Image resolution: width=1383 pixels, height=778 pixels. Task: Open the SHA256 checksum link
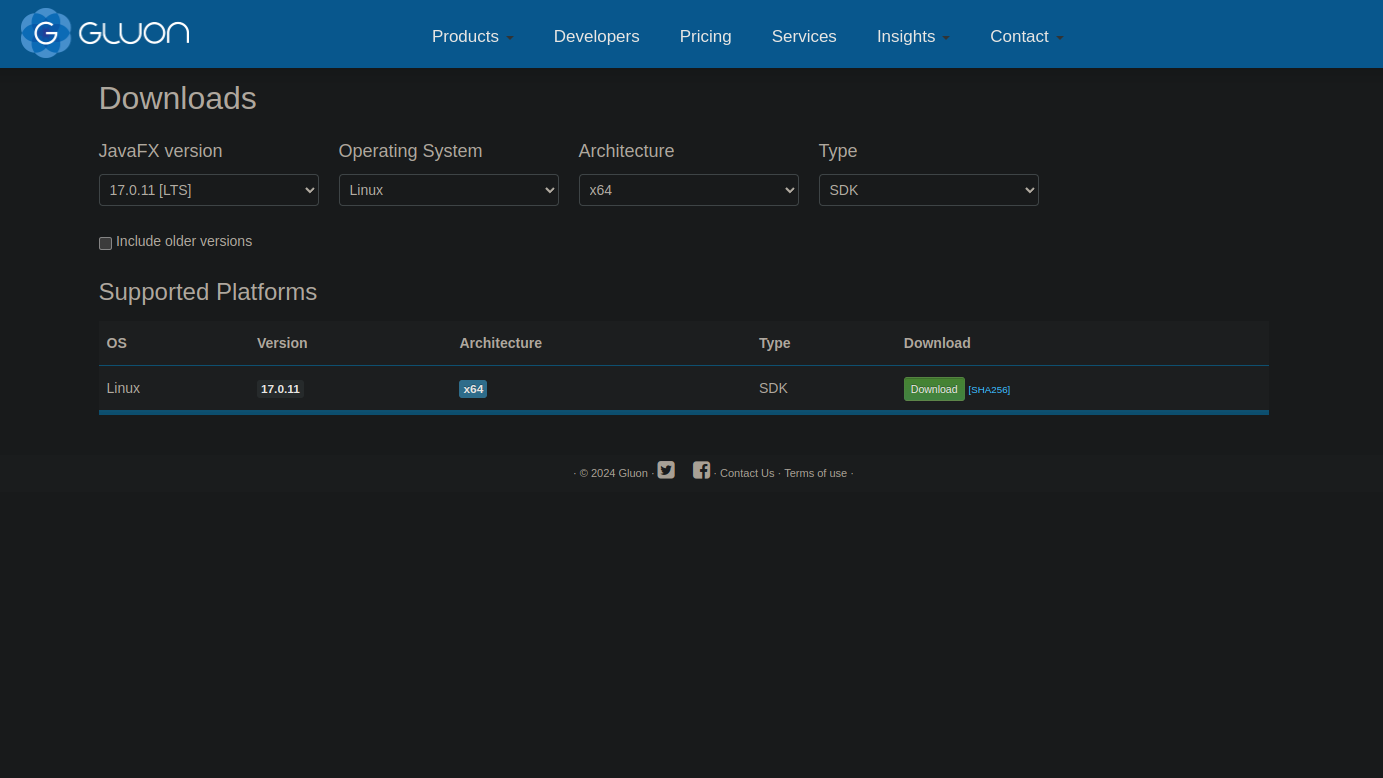pos(989,390)
